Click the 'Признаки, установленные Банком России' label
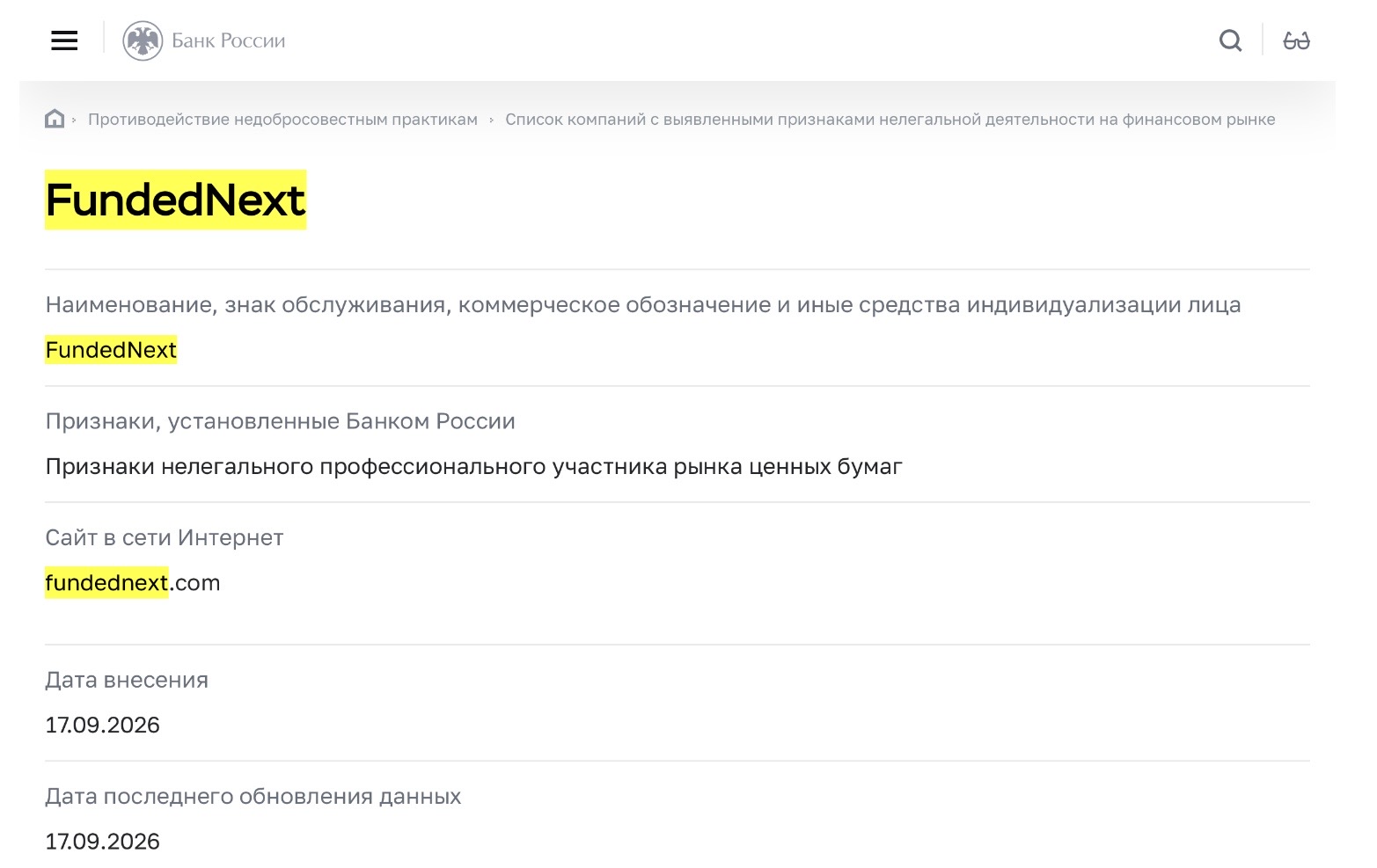 click(280, 421)
